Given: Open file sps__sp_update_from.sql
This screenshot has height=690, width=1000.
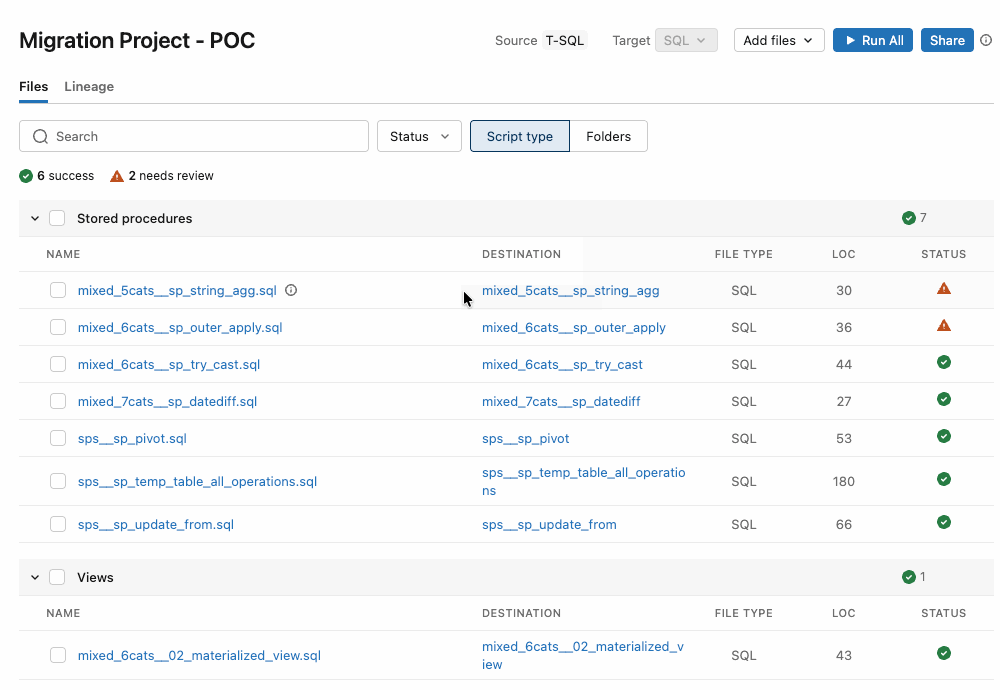Looking at the screenshot, I should click(x=156, y=524).
